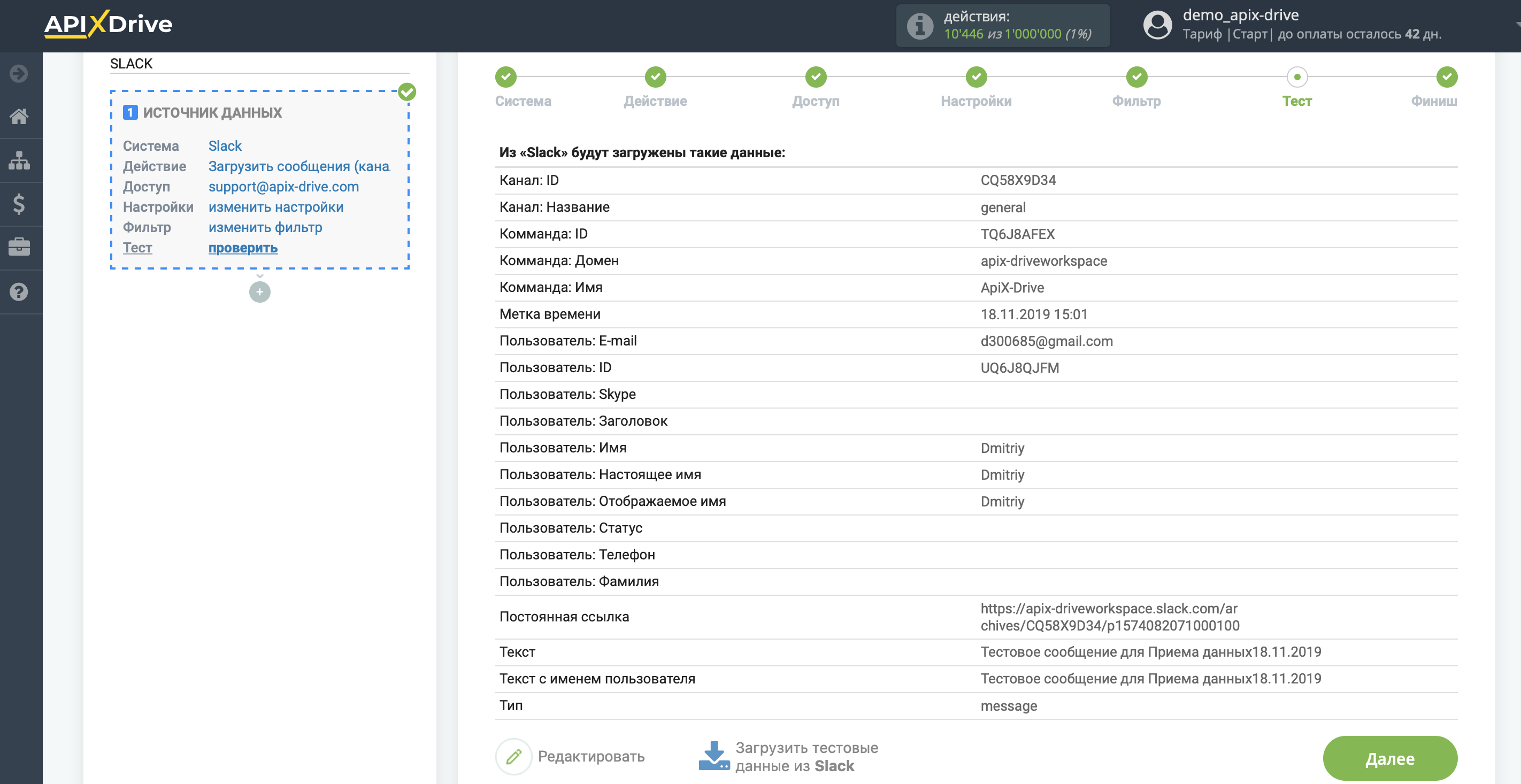
Task: Open the connections sitemap icon
Action: (19, 160)
